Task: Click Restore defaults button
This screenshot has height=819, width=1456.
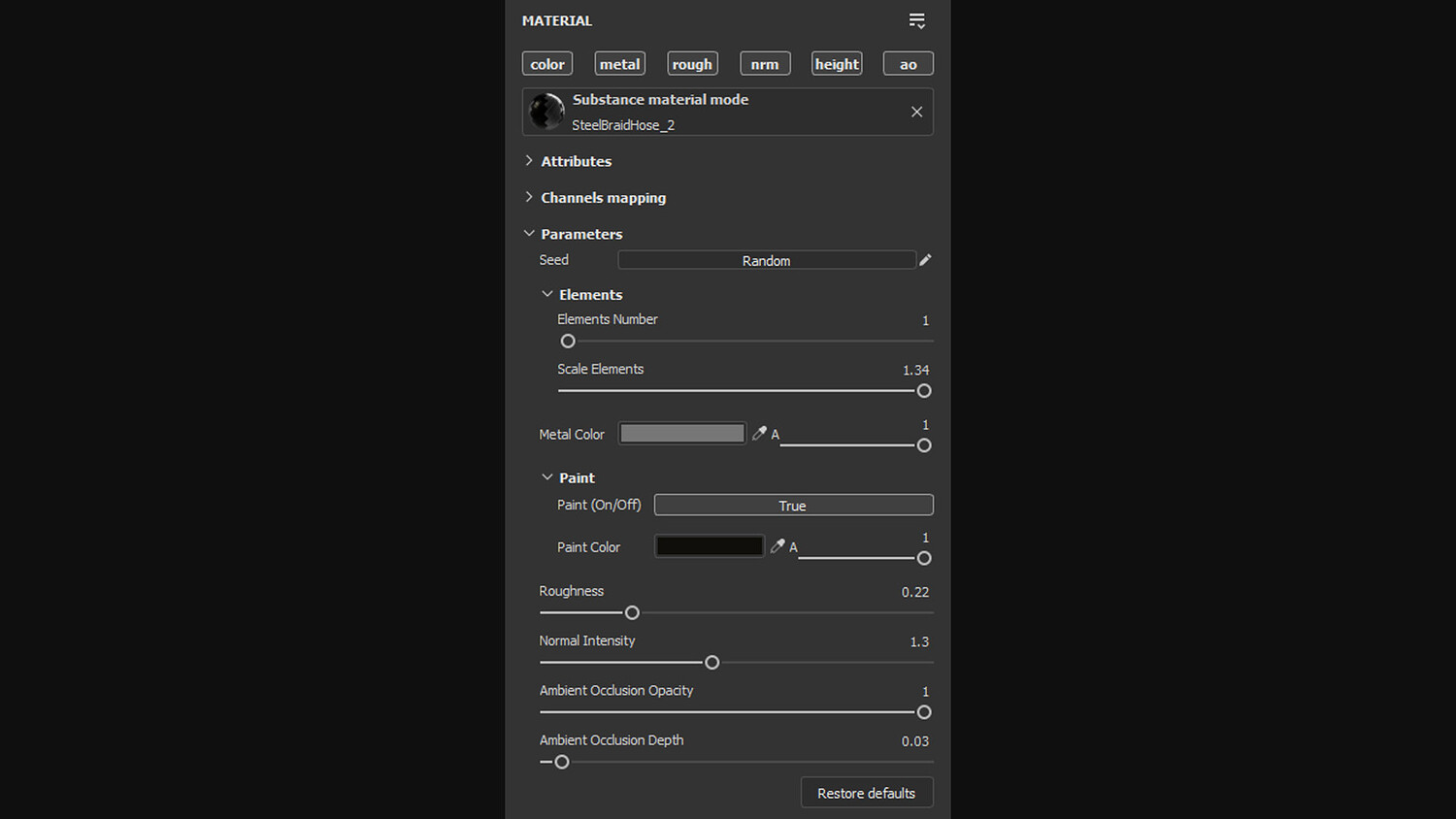Action: [x=866, y=793]
